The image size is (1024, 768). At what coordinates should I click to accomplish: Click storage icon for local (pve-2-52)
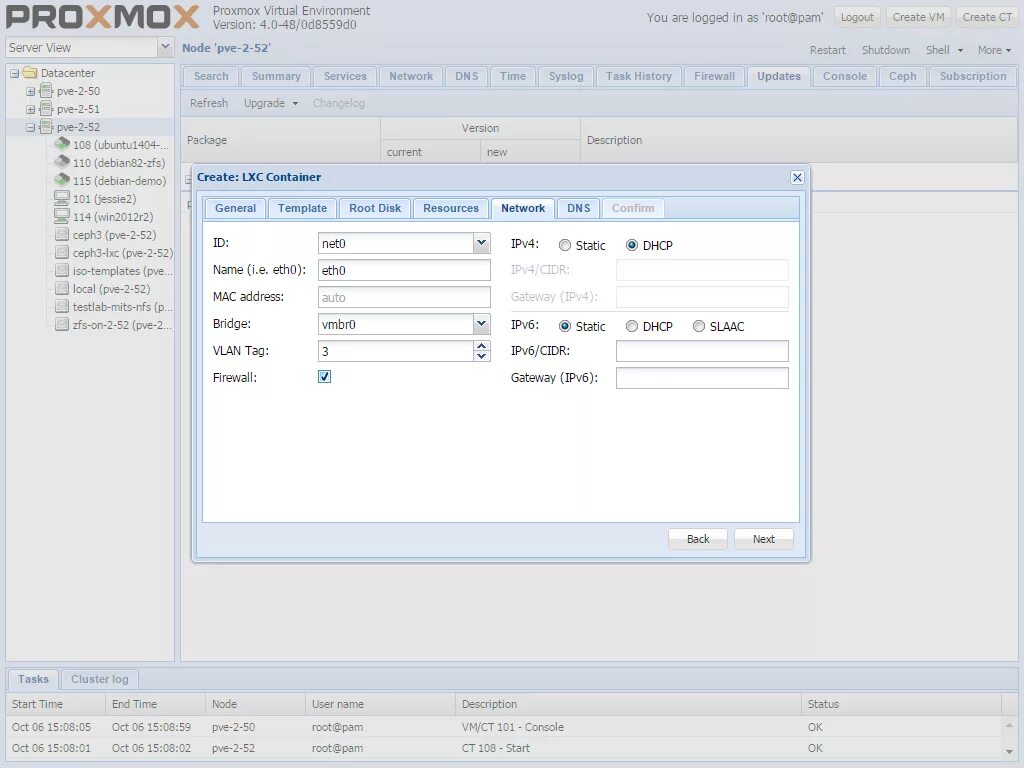click(62, 288)
